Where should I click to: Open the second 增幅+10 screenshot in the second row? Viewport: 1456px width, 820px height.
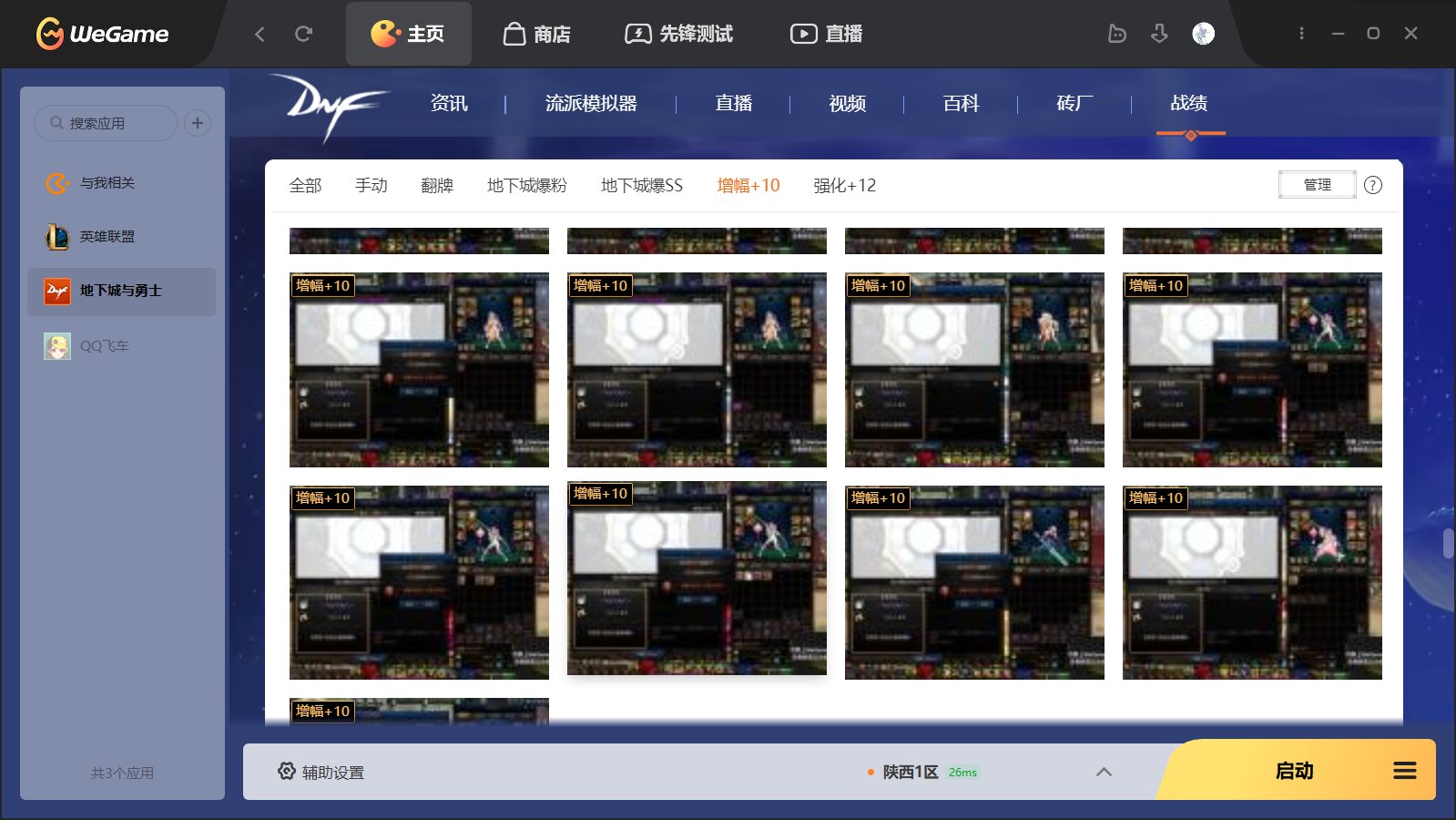697,370
